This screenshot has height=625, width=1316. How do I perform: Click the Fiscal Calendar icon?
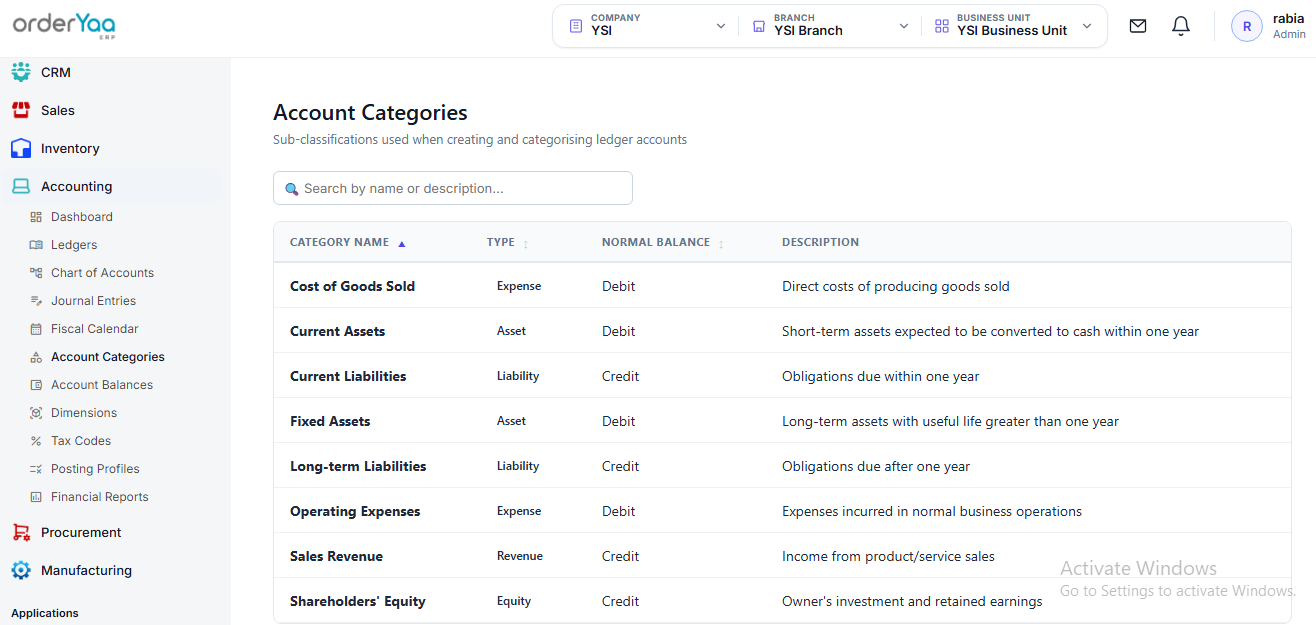click(36, 329)
